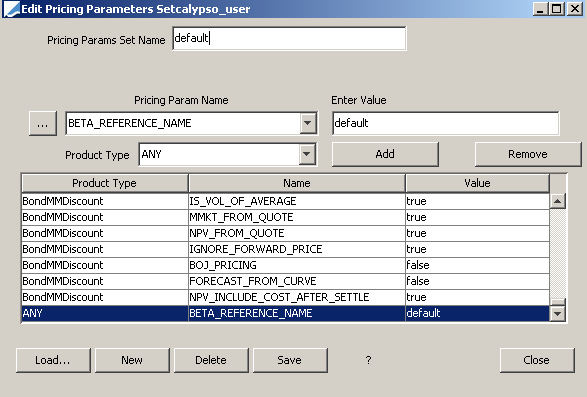The image size is (587, 397).
Task: Open the Product Type dropdown arrow
Action: pos(307,154)
